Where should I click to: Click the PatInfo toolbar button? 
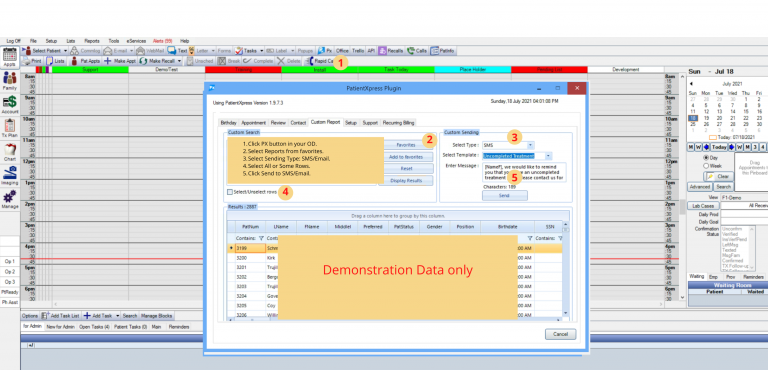443,50
